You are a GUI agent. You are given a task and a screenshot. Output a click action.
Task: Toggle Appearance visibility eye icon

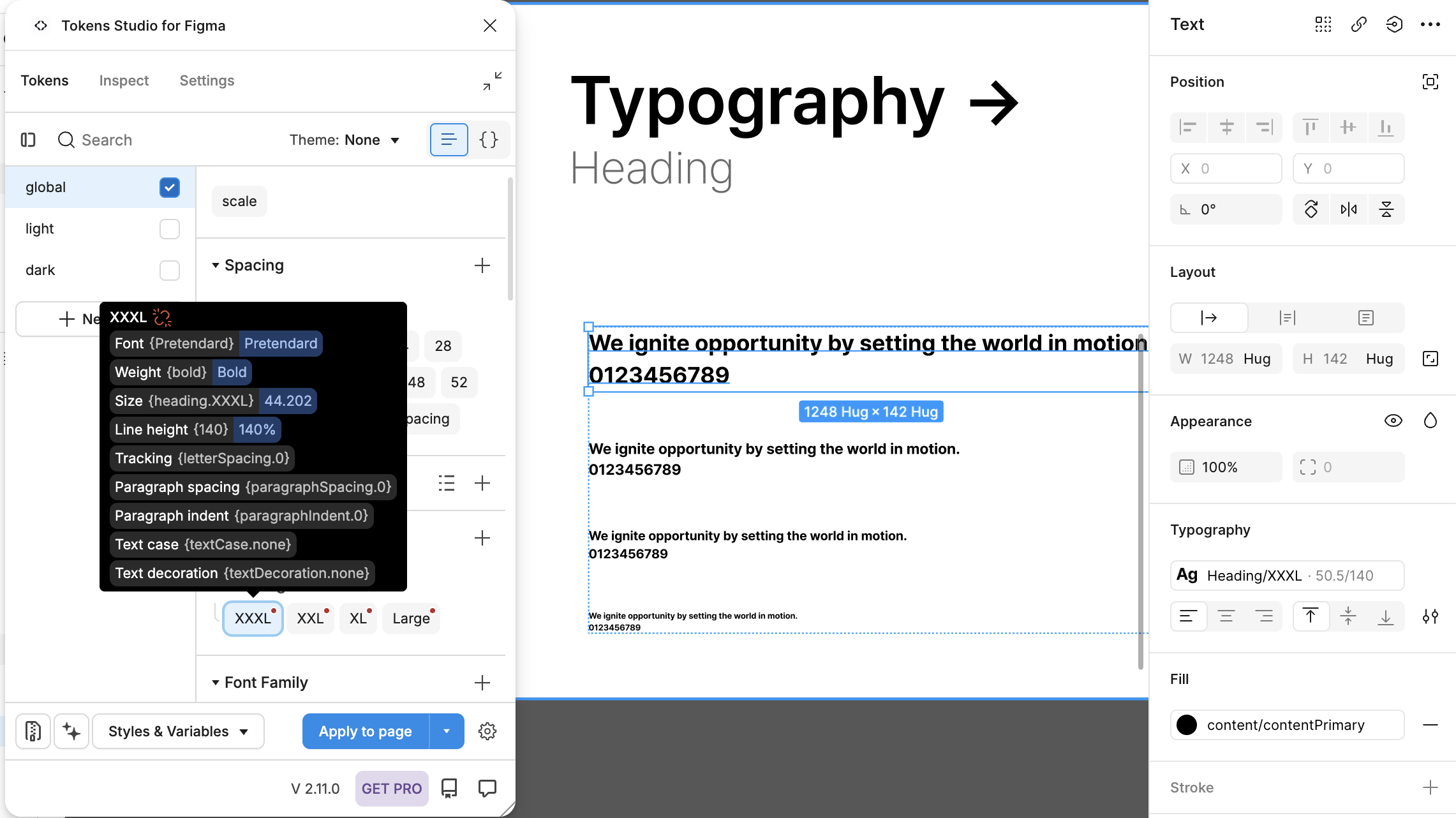coord(1393,421)
